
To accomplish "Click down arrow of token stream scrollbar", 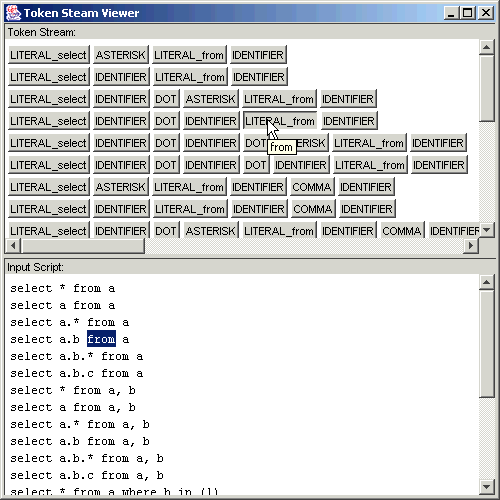I will click(x=486, y=230).
